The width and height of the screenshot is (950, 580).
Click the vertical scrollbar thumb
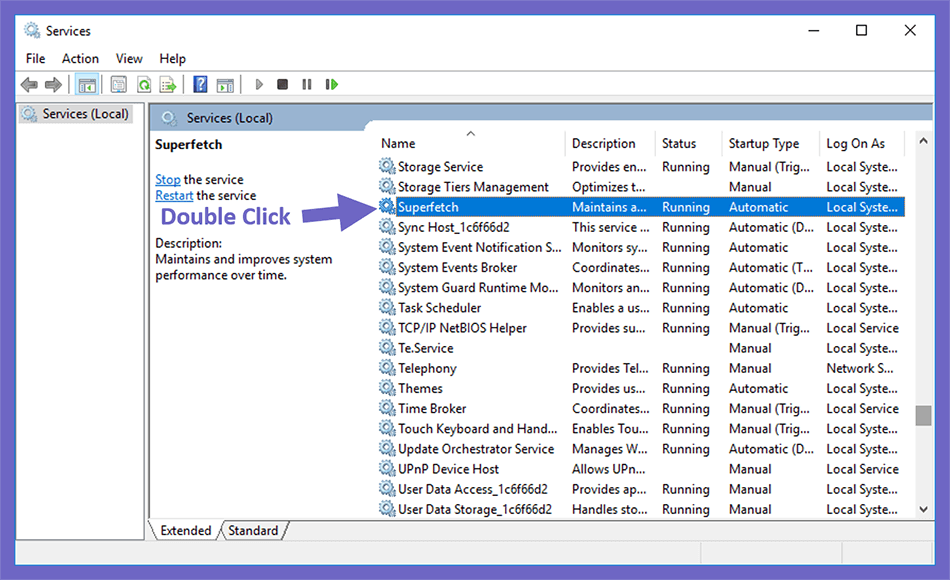click(923, 416)
